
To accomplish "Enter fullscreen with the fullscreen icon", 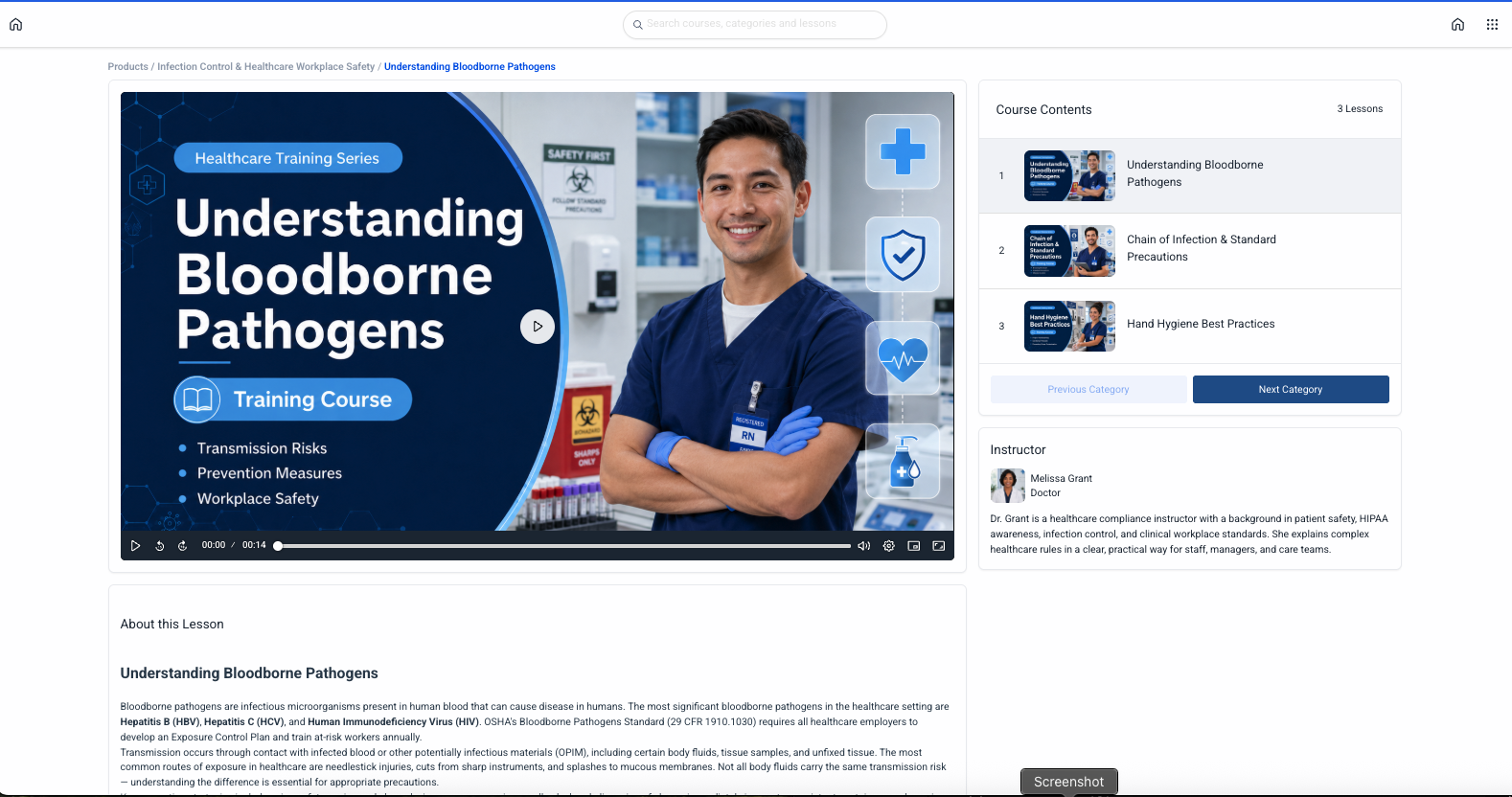I will click(x=939, y=546).
